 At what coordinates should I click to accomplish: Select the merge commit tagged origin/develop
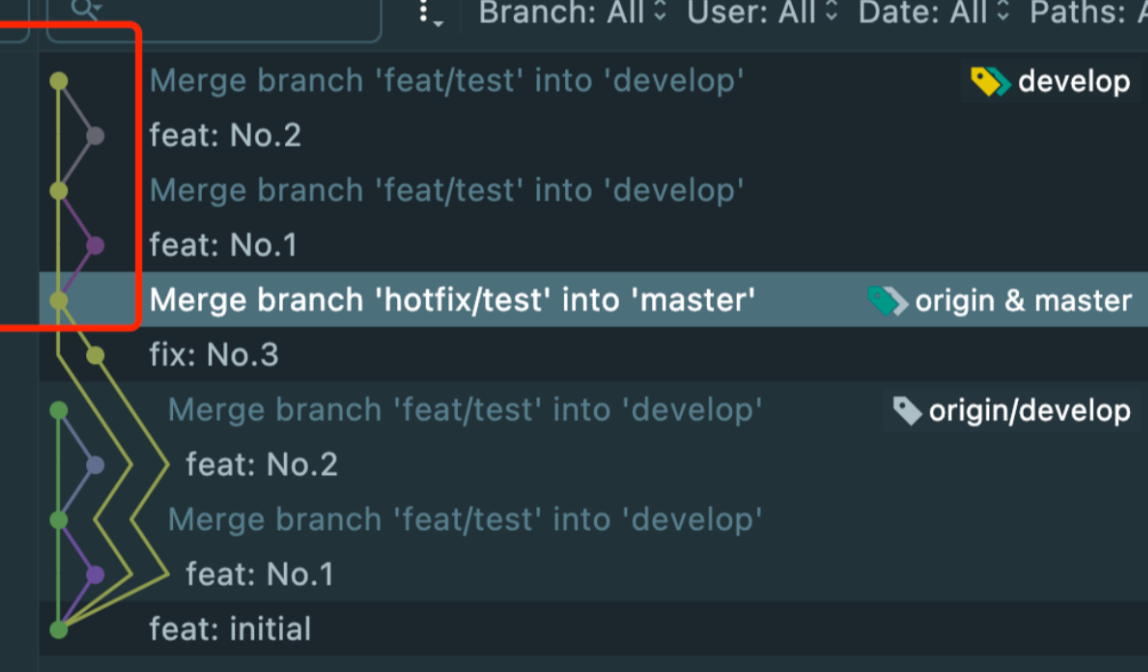point(593,410)
